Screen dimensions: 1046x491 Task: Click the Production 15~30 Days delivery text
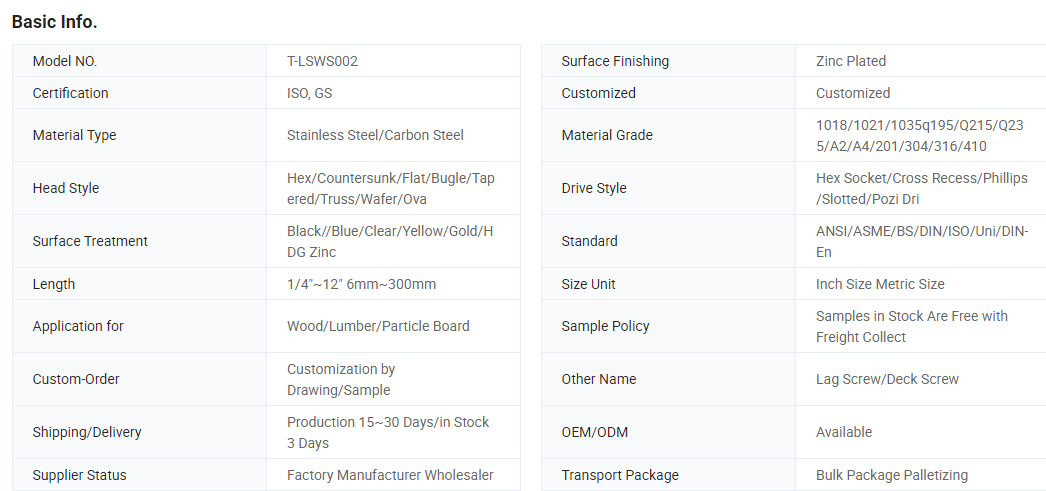pos(387,432)
